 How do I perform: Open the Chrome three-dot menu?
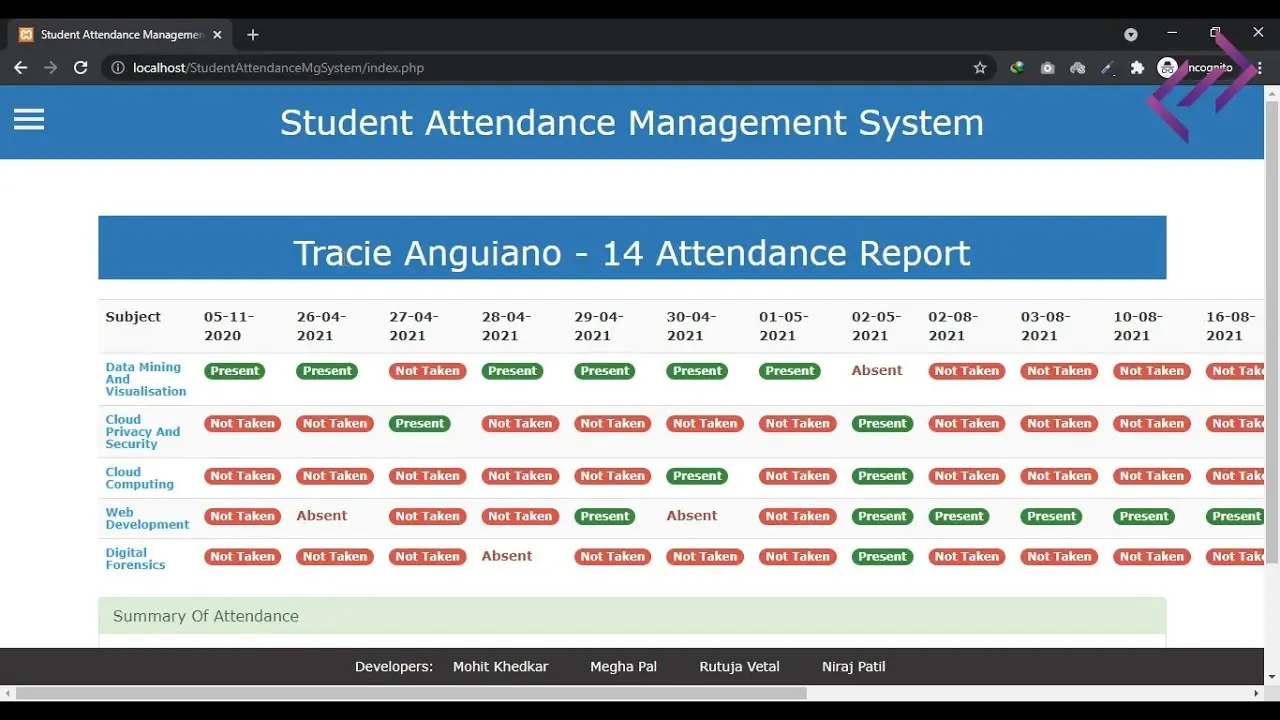click(x=1259, y=68)
